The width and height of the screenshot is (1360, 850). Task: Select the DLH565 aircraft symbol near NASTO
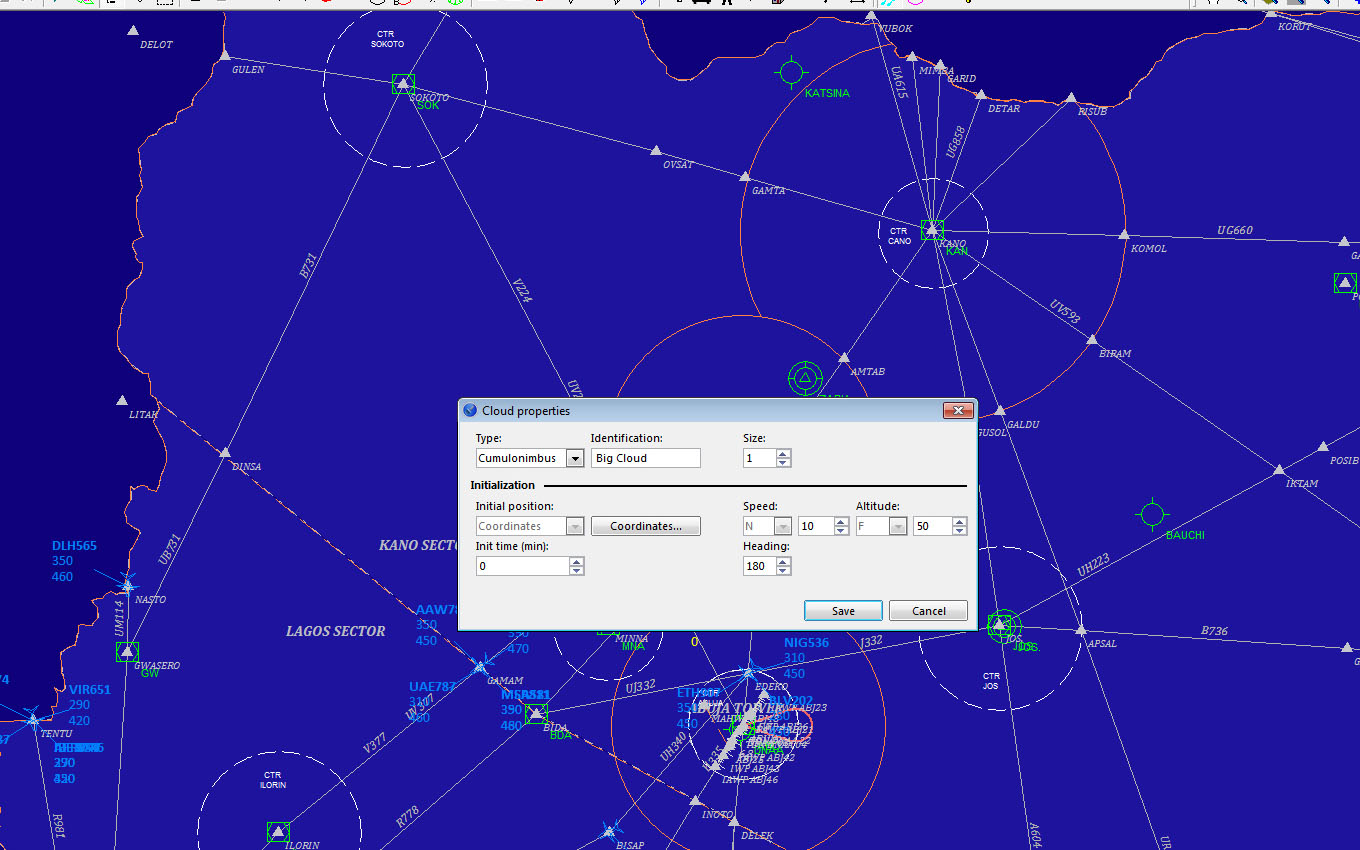tap(127, 586)
